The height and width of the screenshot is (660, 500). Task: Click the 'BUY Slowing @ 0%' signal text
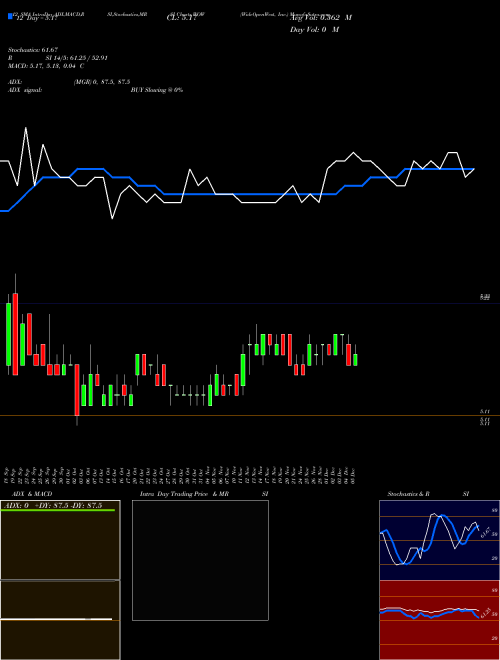157,90
